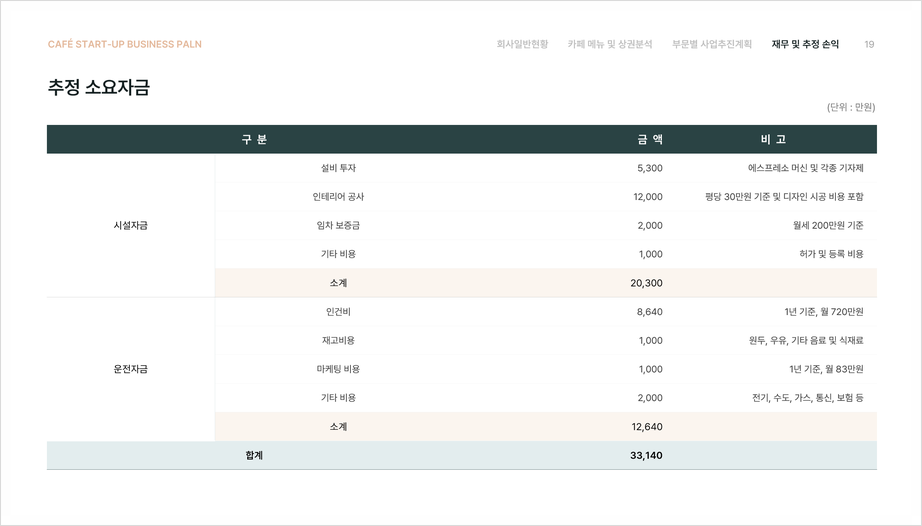Click the 평당 30만원 기준 note
This screenshot has width=922, height=526.
coord(784,197)
